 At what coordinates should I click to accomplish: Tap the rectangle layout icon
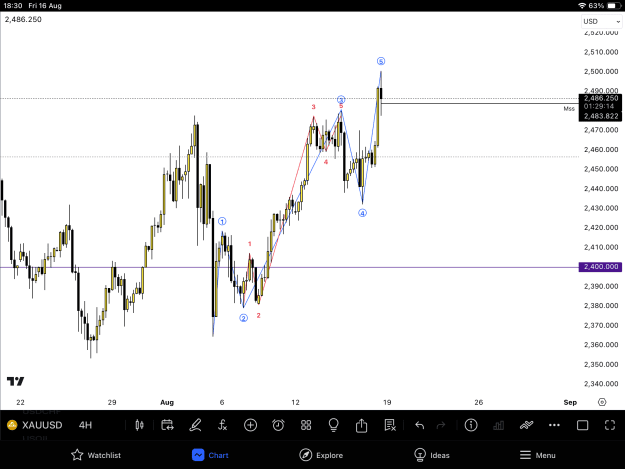coord(582,425)
